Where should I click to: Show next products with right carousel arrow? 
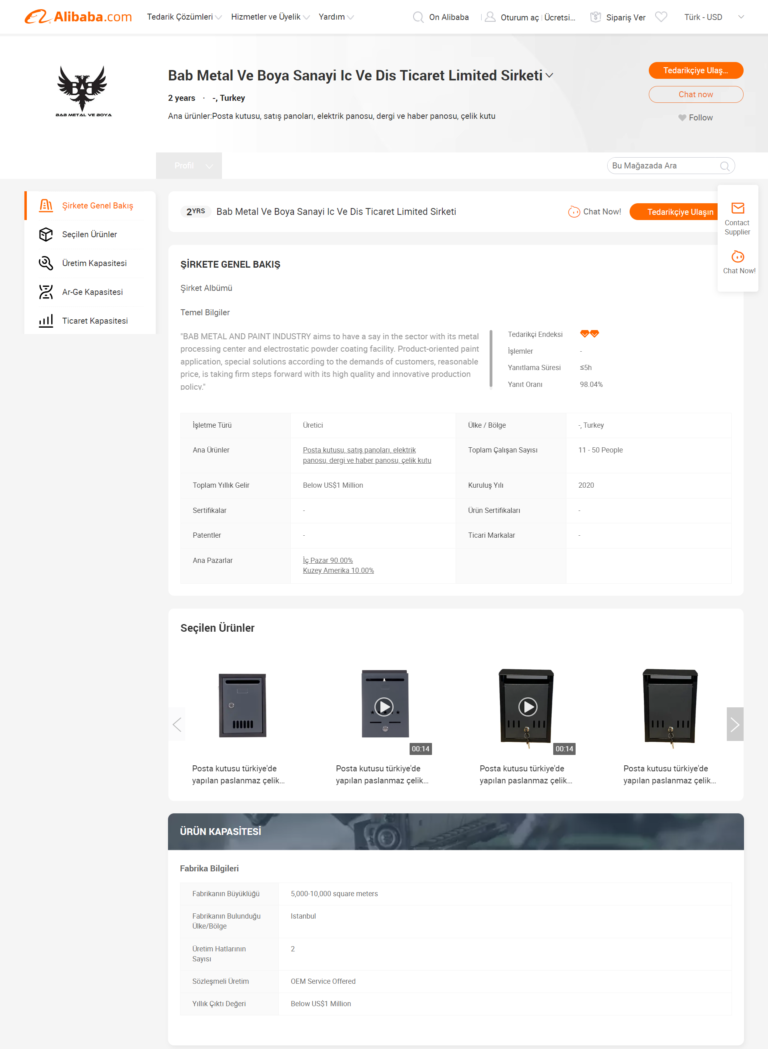click(735, 724)
